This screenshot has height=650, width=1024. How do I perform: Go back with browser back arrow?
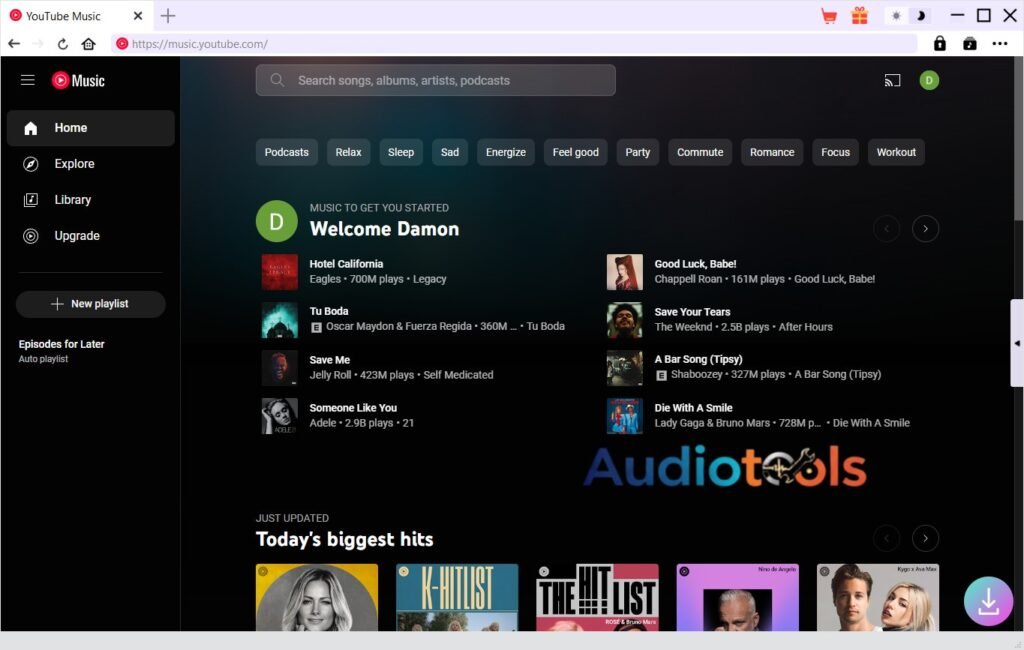[14, 44]
